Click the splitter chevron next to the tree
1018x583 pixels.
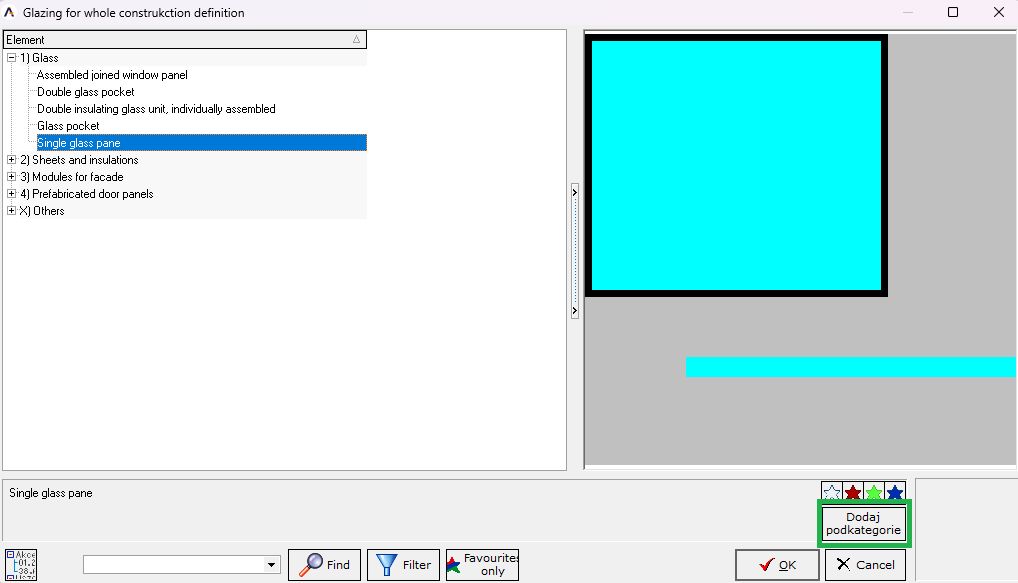(x=573, y=192)
